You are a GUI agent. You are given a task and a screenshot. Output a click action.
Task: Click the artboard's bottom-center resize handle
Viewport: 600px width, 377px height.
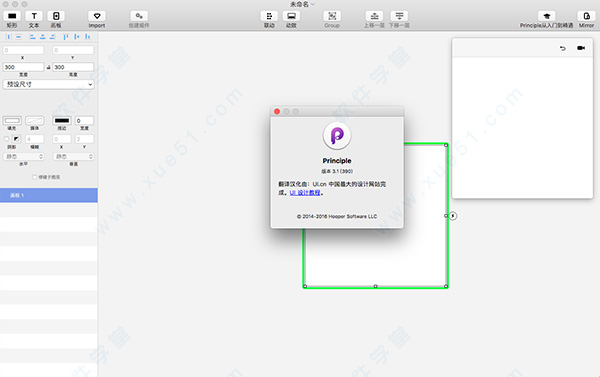point(375,286)
